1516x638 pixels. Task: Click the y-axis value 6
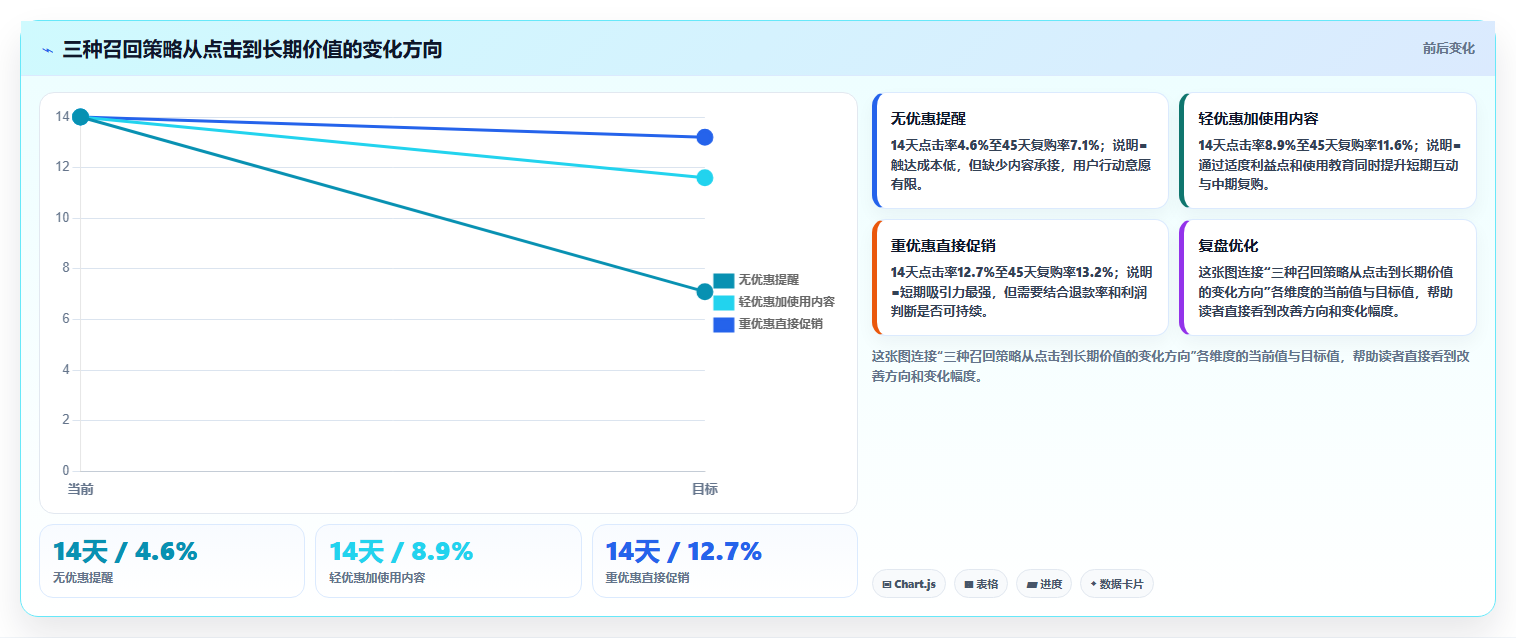click(66, 319)
